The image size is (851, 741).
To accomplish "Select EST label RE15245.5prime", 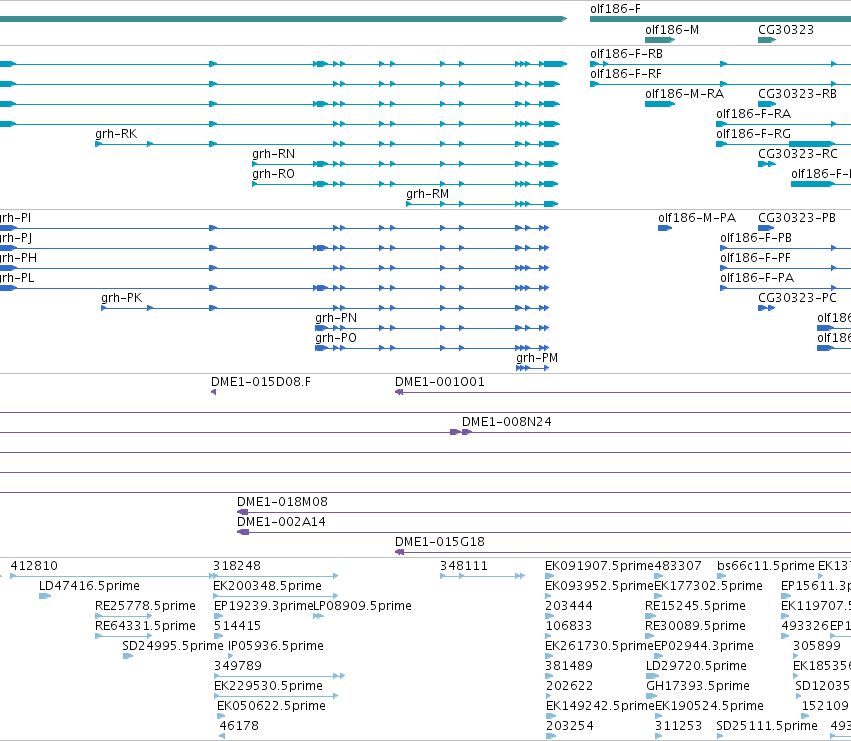I will [x=695, y=606].
